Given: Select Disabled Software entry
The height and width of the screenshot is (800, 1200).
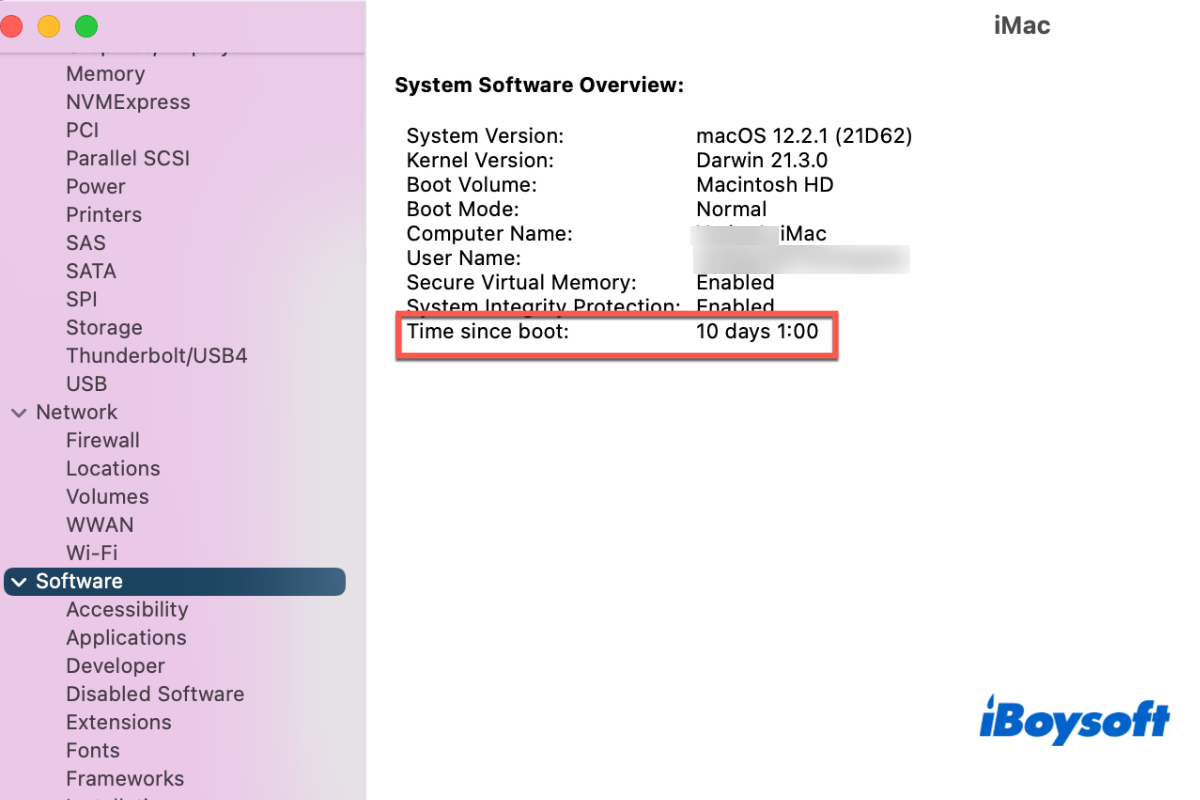Looking at the screenshot, I should pos(155,694).
